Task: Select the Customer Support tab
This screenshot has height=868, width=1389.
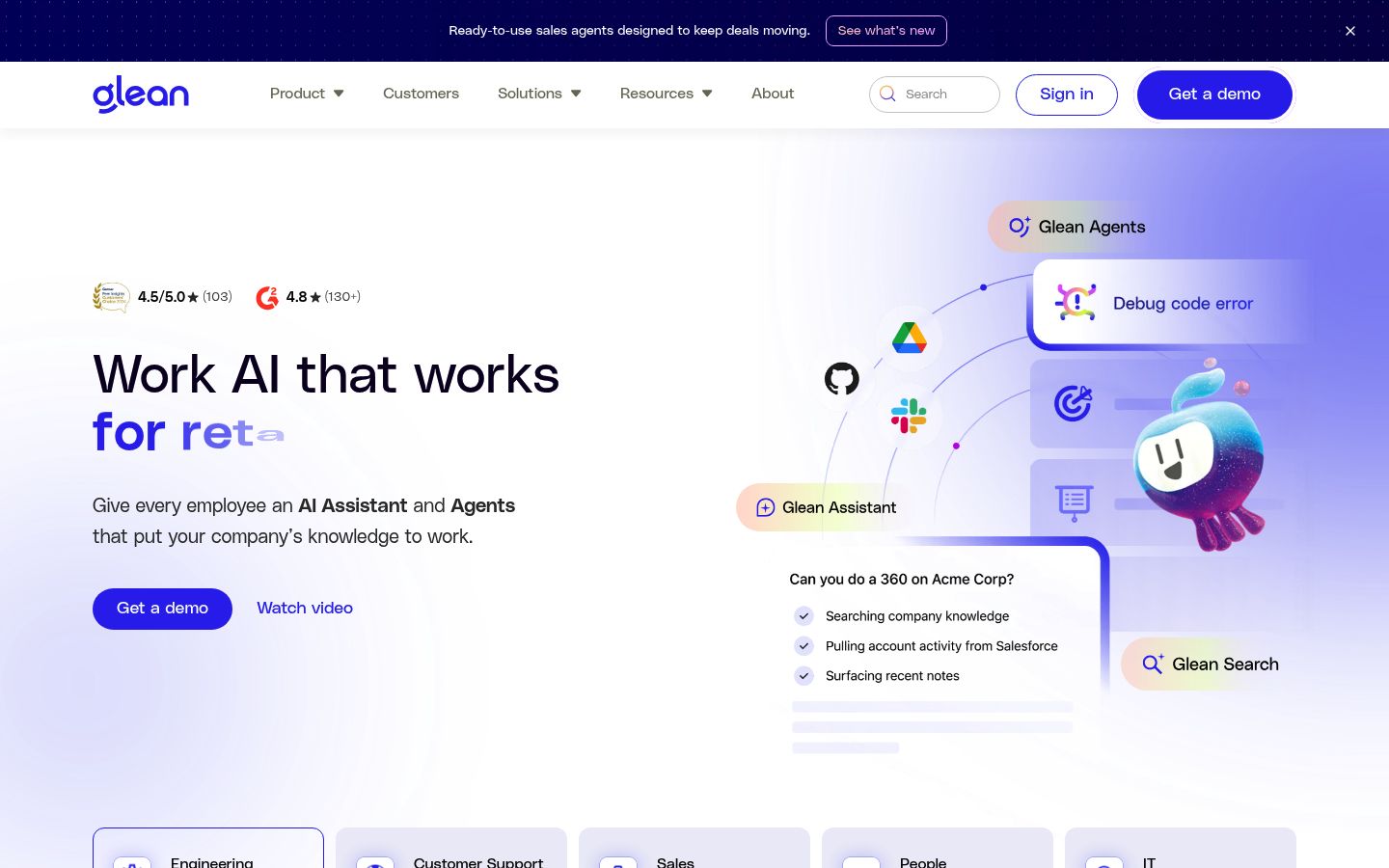Action: click(x=451, y=849)
